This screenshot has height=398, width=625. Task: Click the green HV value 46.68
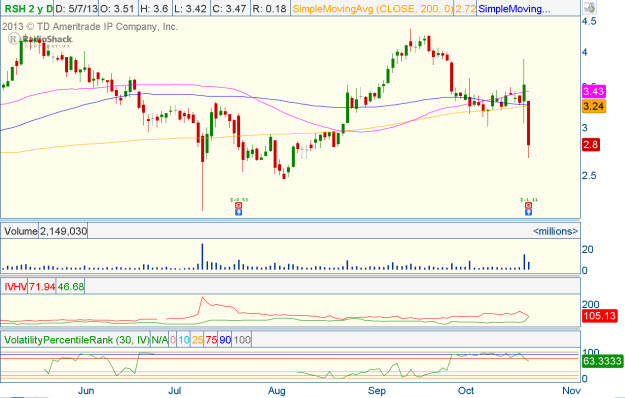coord(71,286)
